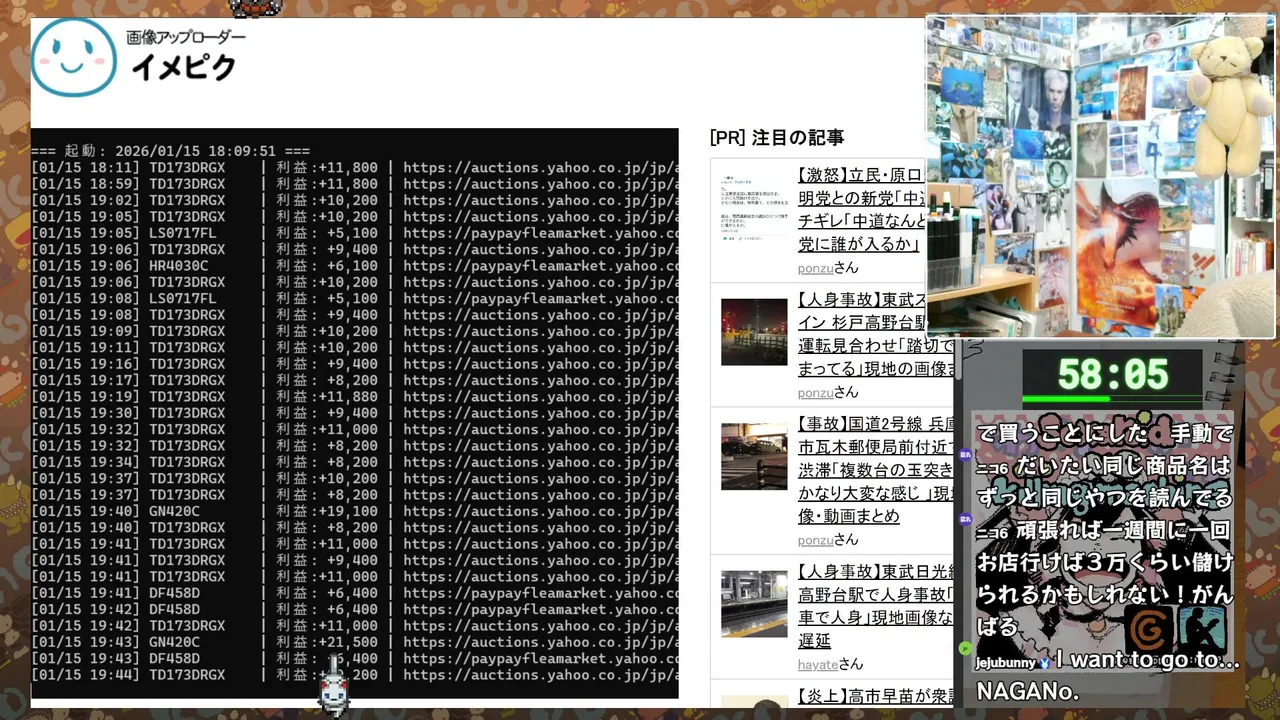Click the [01/15 19:34] TD173DRGX log row
1280x720 pixels.
pos(354,462)
